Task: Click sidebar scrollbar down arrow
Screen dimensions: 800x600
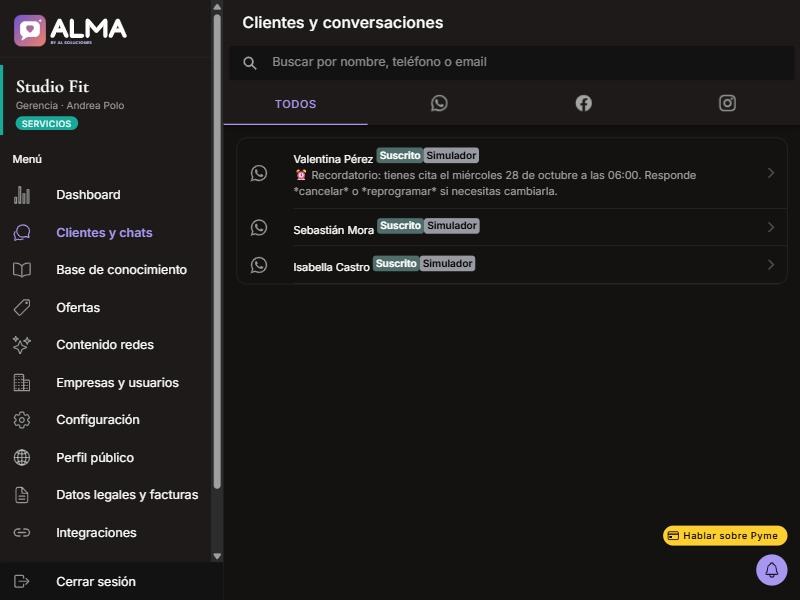Action: click(x=217, y=556)
